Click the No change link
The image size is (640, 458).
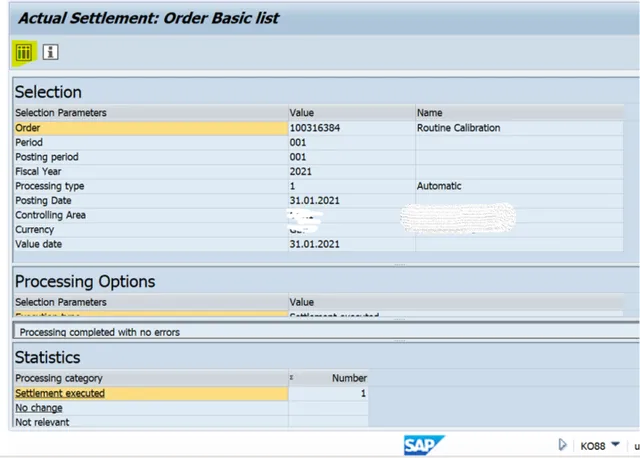[x=39, y=408]
